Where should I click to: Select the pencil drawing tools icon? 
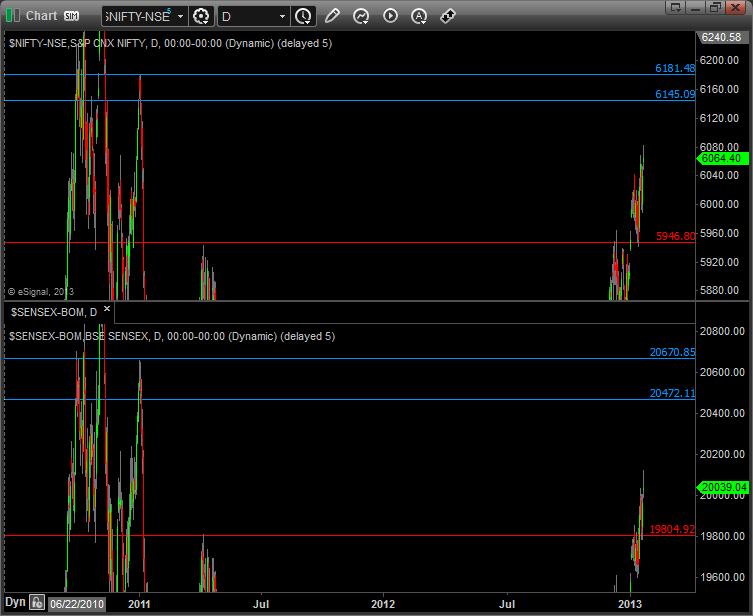click(x=332, y=16)
